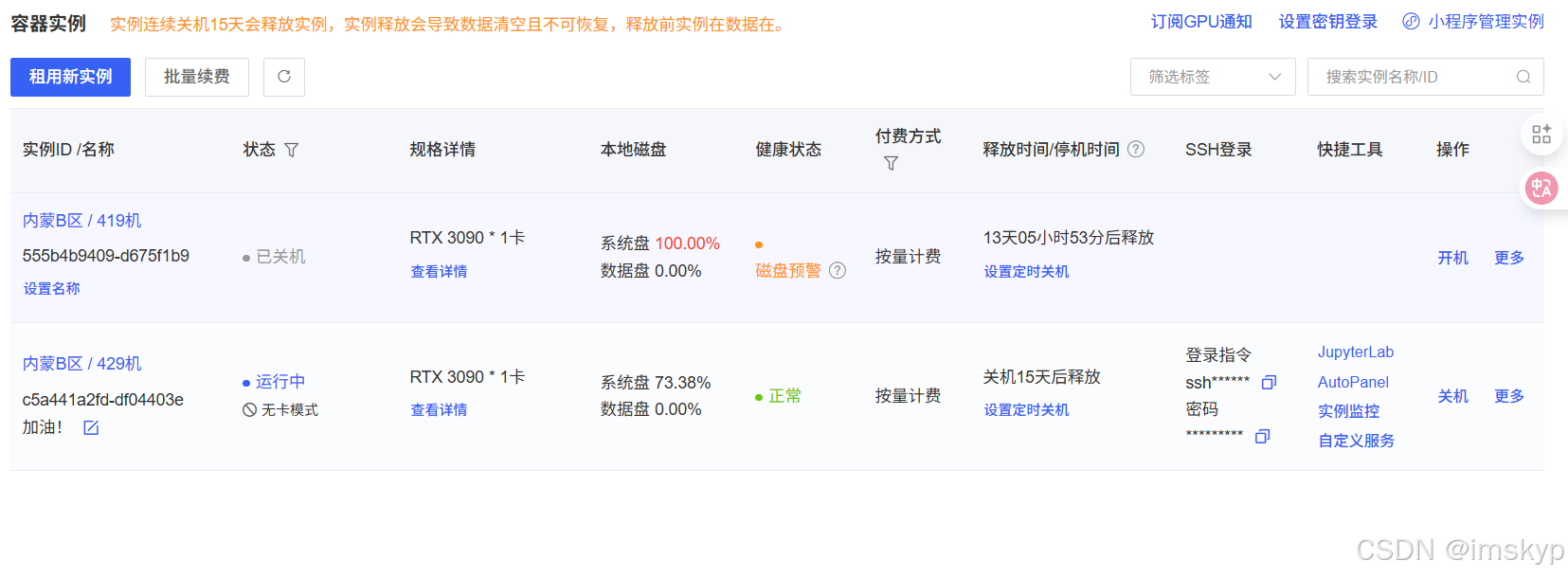Open 实例监控 quick tool
This screenshot has height=578, width=1568.
coord(1349,411)
